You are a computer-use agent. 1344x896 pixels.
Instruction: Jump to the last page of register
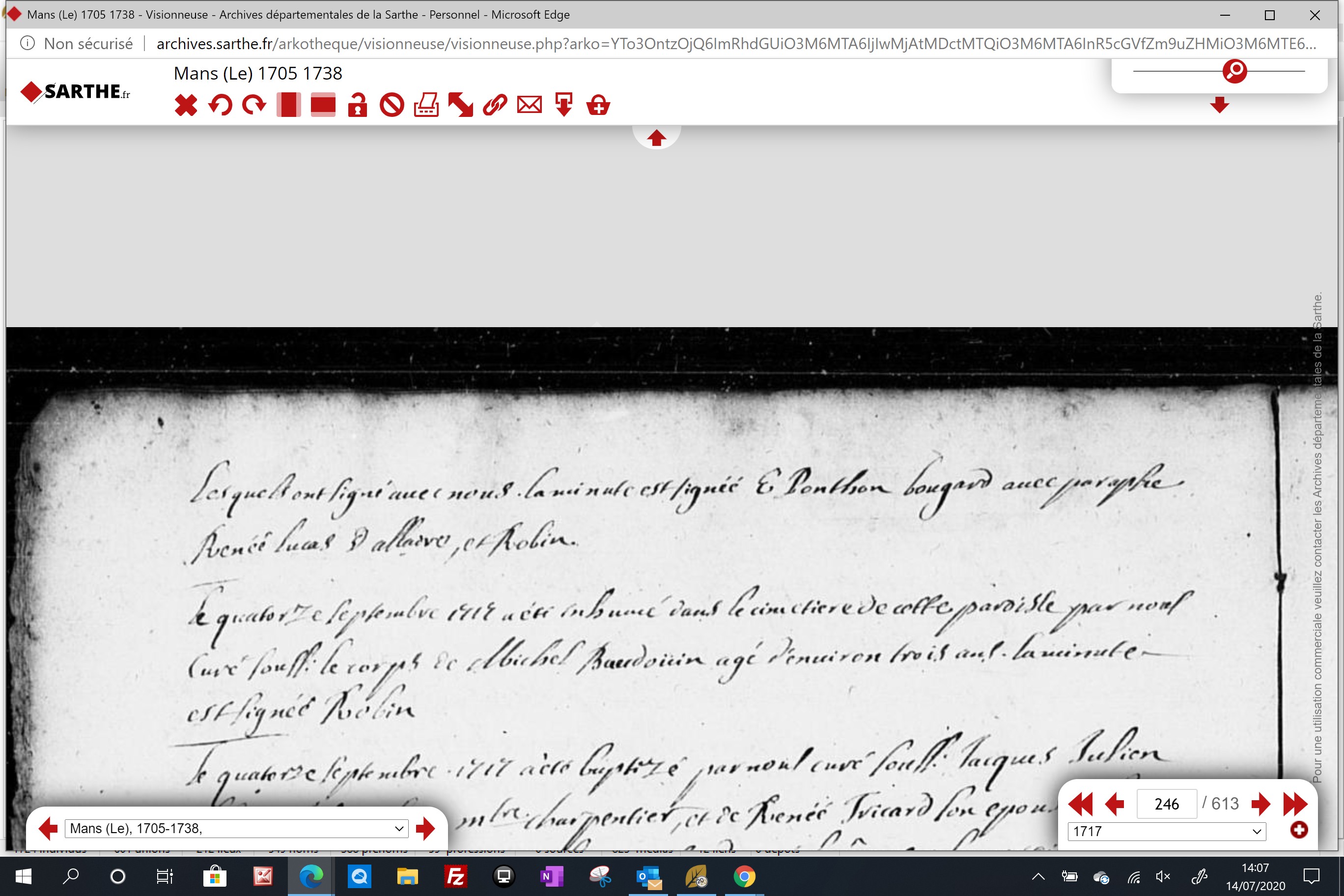[x=1295, y=804]
